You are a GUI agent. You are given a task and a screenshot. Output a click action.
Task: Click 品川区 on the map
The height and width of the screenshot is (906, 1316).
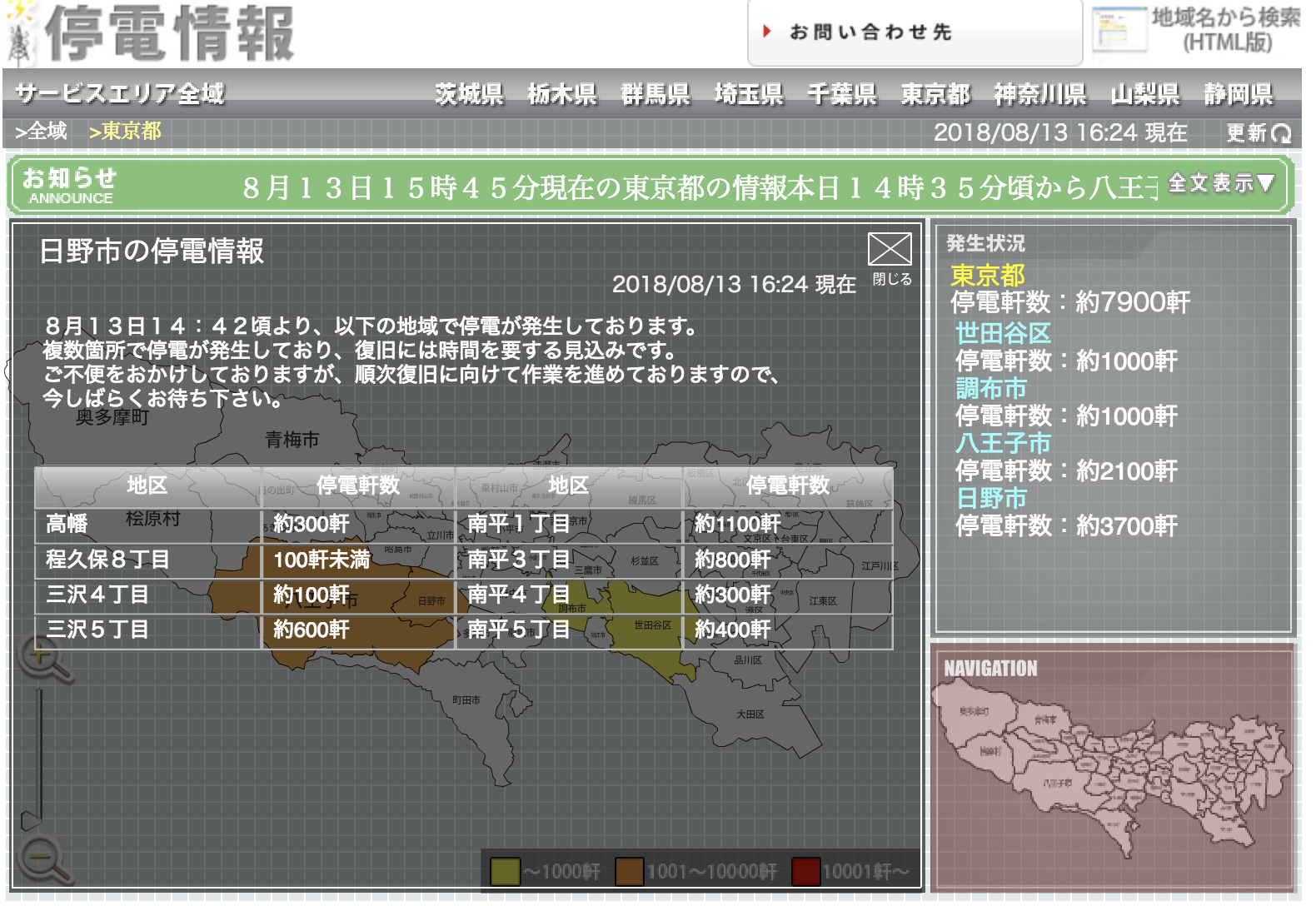pyautogui.click(x=748, y=660)
